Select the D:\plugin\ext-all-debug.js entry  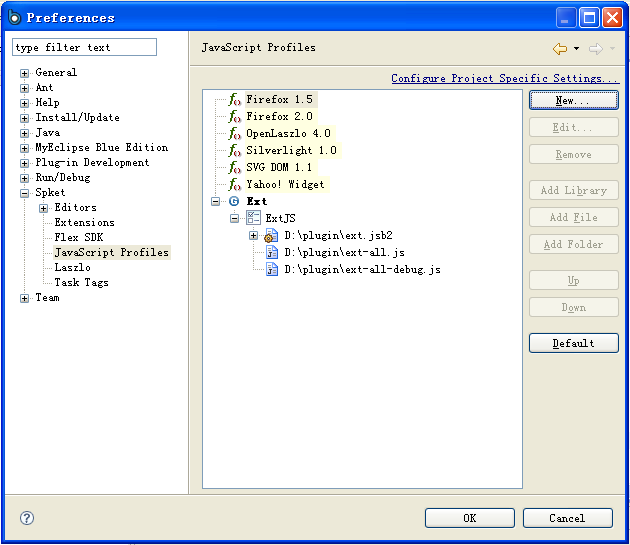point(362,269)
